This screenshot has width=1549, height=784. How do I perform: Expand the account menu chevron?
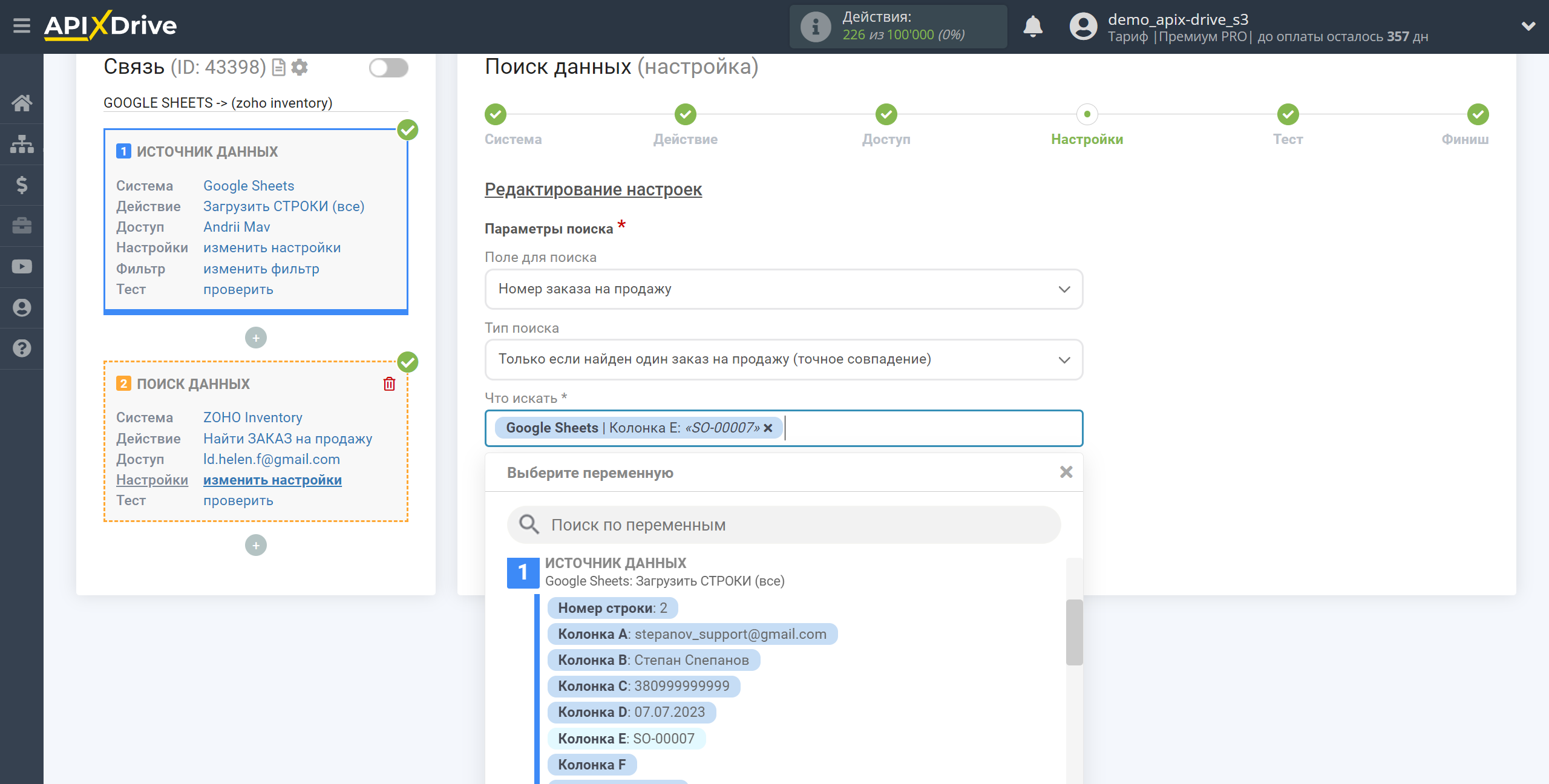click(x=1528, y=27)
